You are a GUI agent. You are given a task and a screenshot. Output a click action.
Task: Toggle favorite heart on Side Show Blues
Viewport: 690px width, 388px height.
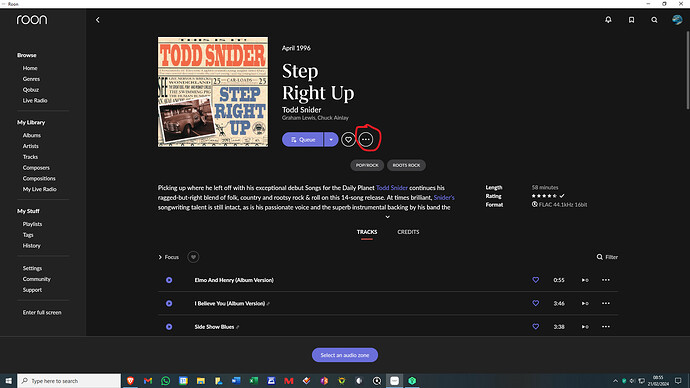536,326
